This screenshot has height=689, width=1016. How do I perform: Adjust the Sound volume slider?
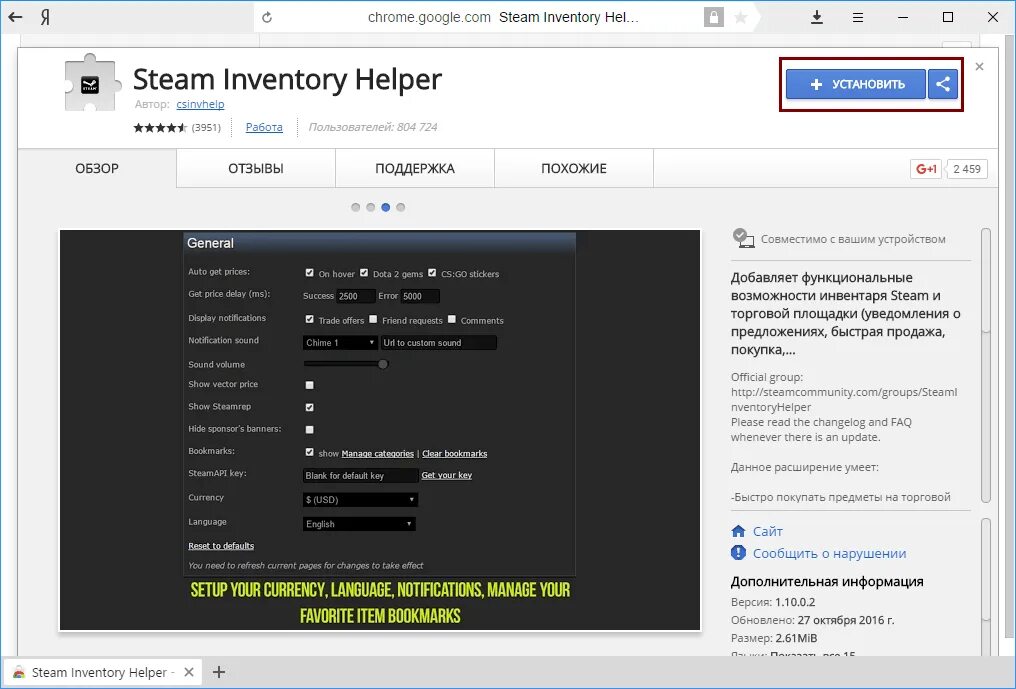tap(346, 364)
